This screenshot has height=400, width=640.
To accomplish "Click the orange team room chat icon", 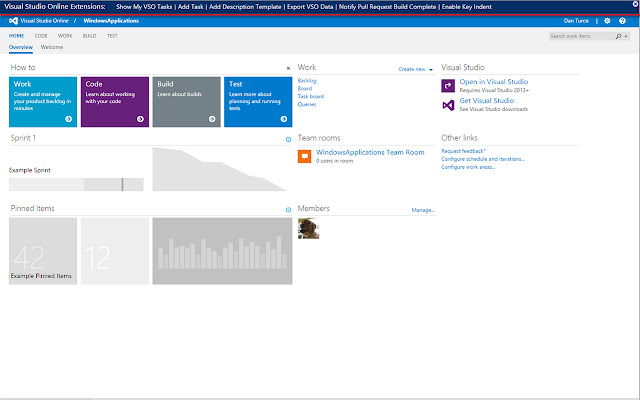I will pos(304,156).
